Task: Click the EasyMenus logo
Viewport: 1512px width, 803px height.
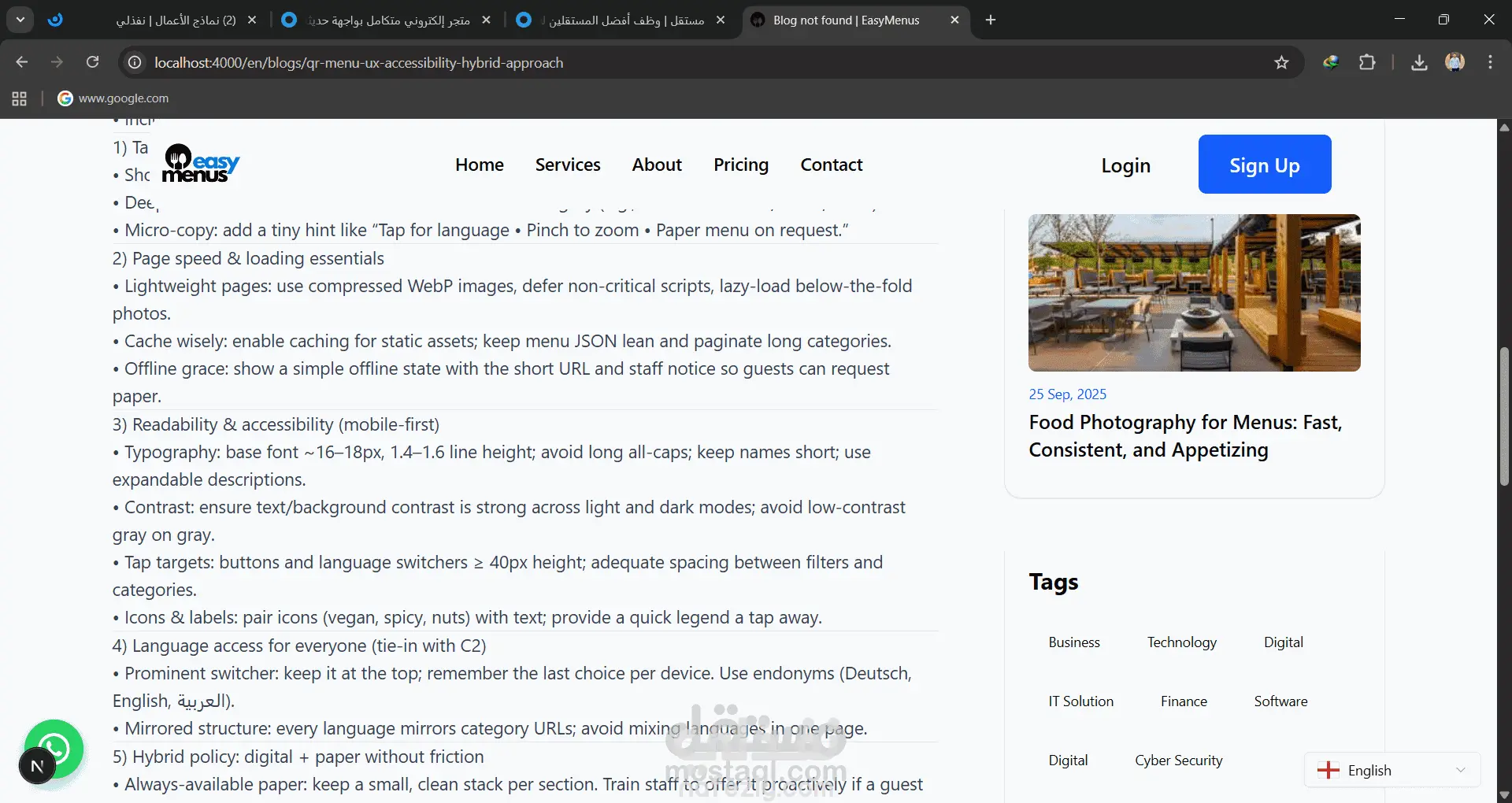Action: tap(201, 164)
